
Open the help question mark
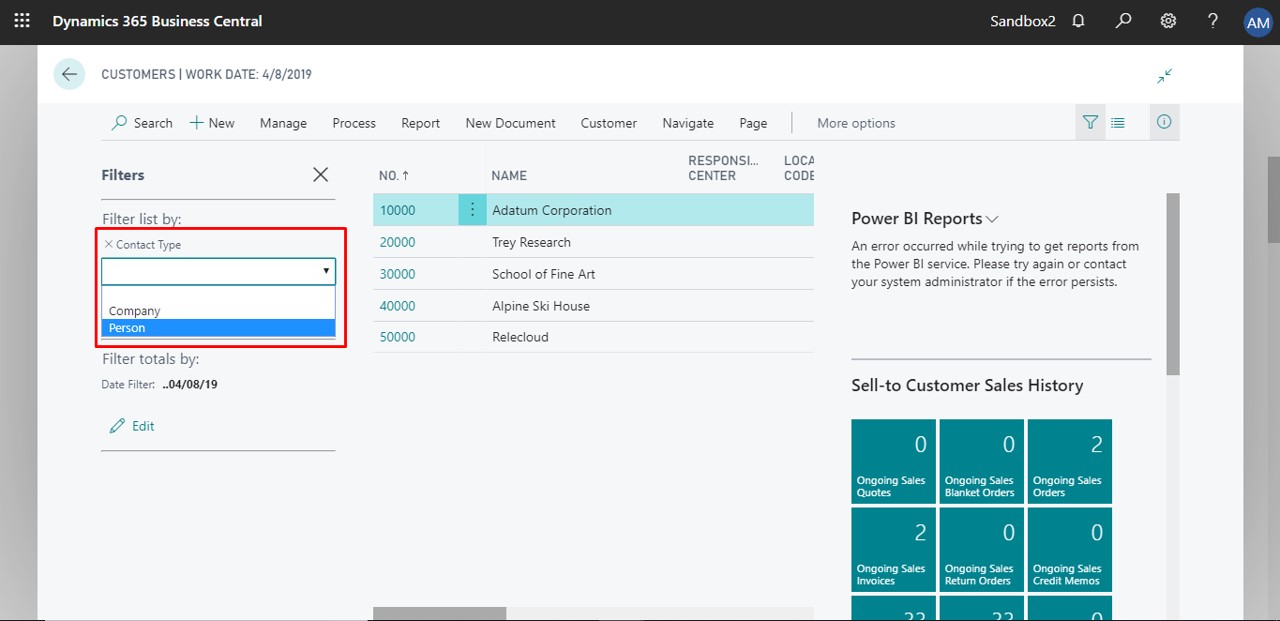tap(1213, 20)
